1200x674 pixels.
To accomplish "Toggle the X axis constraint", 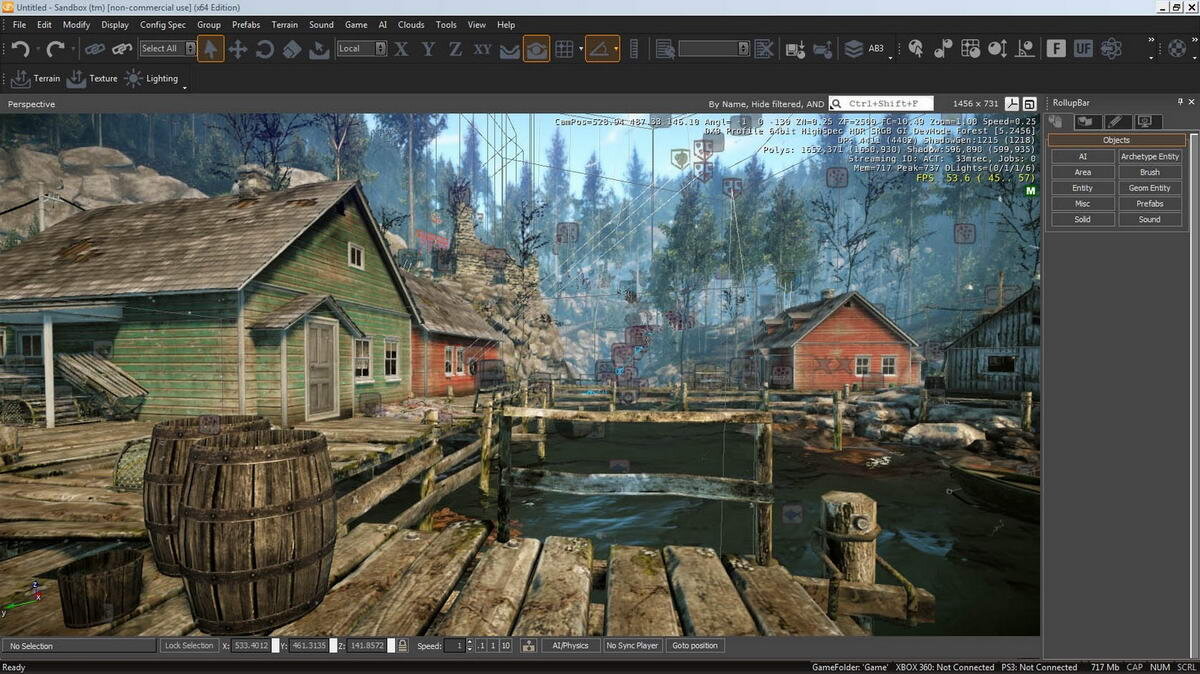I will pyautogui.click(x=401, y=48).
